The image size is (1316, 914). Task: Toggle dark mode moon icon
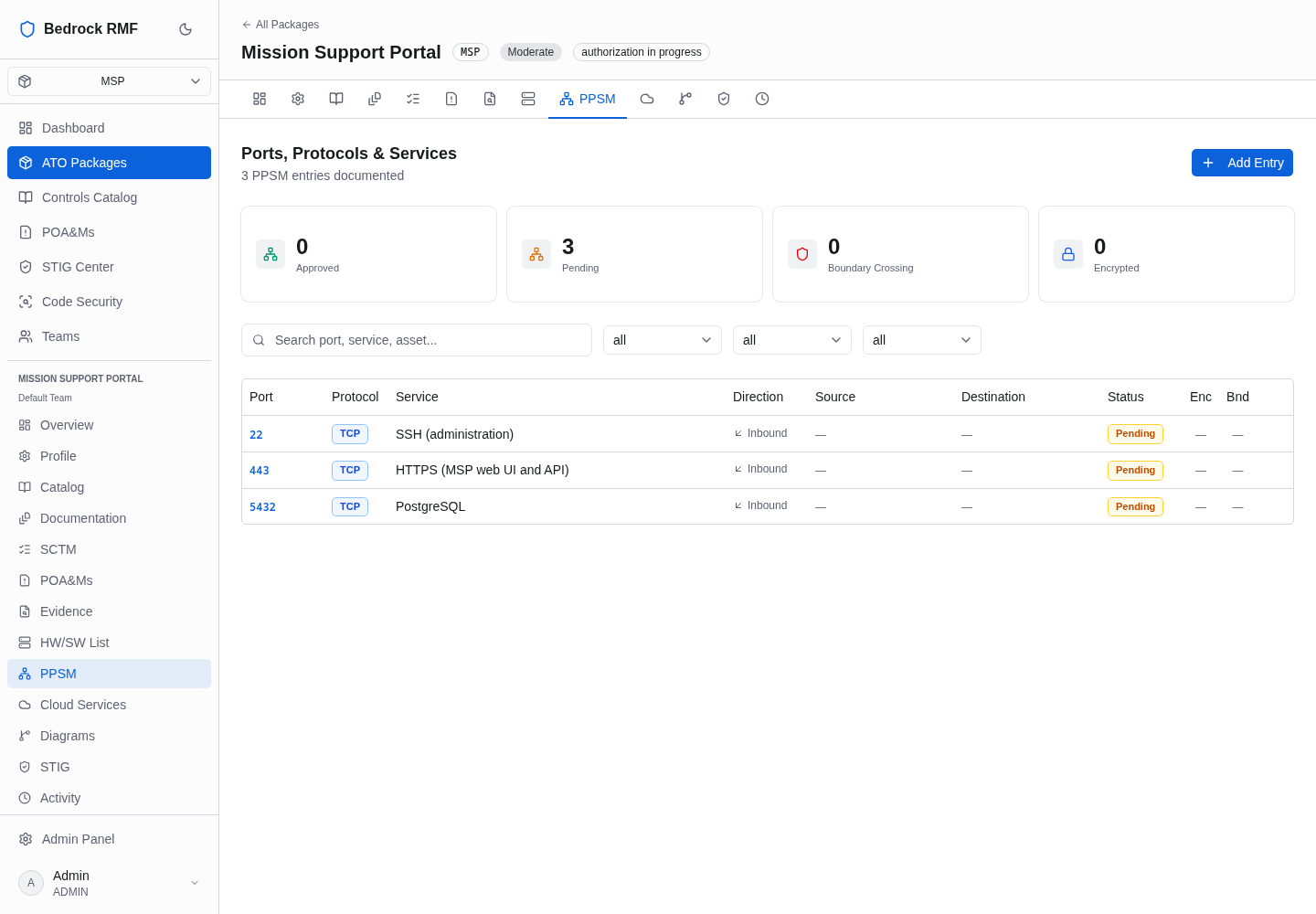186,29
